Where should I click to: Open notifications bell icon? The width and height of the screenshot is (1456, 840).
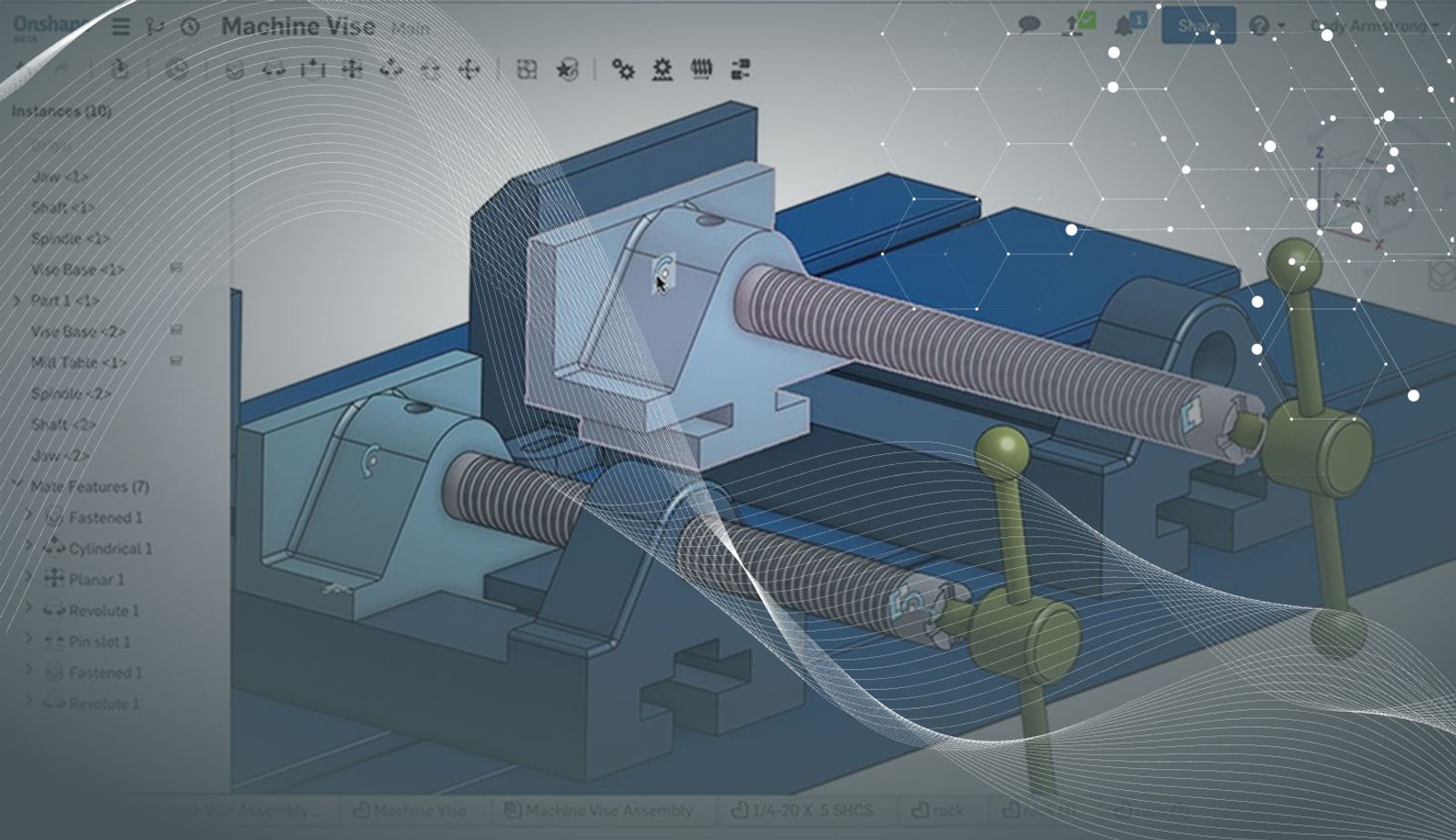[x=1125, y=25]
